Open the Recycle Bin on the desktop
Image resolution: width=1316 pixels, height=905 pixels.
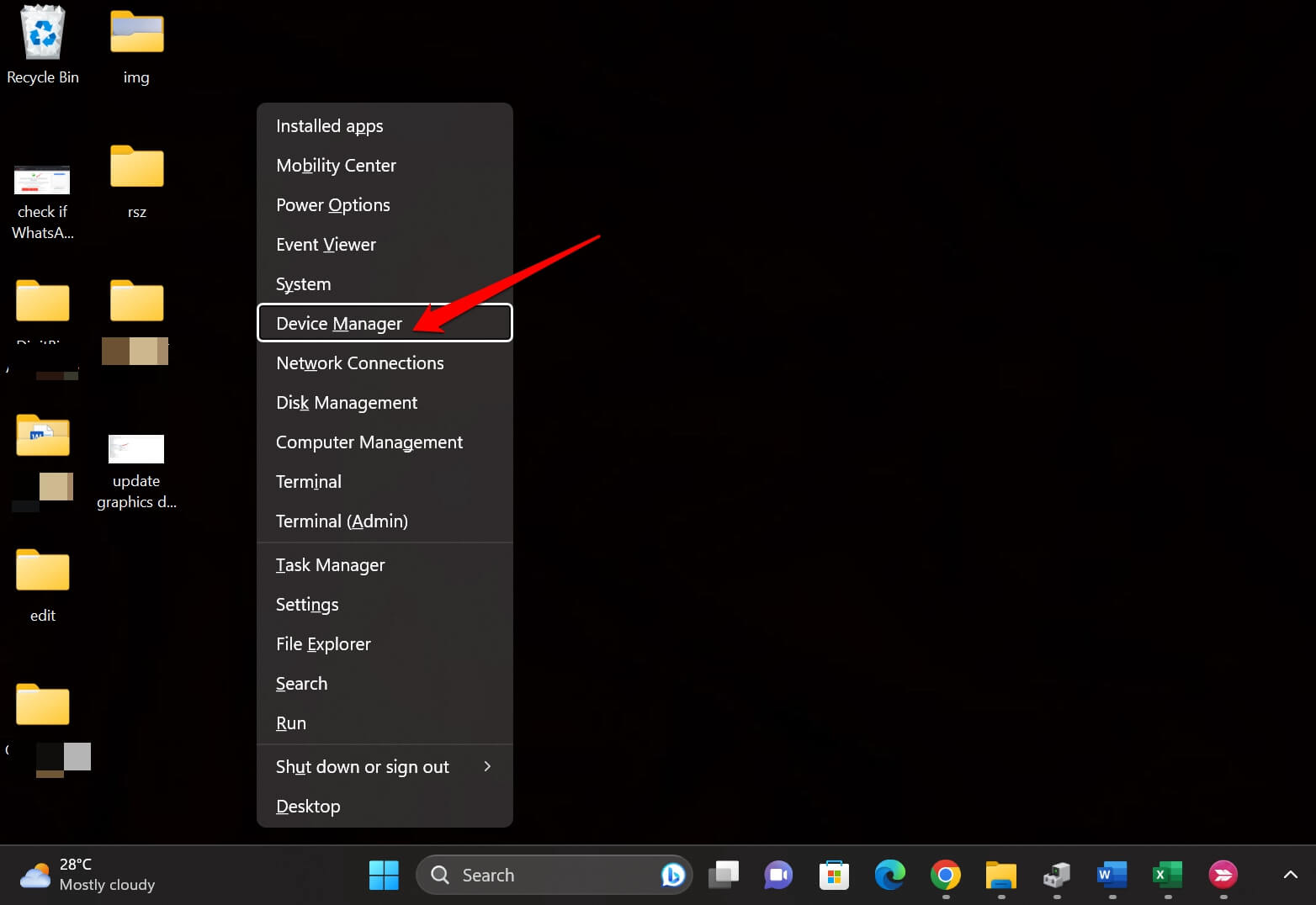click(42, 32)
